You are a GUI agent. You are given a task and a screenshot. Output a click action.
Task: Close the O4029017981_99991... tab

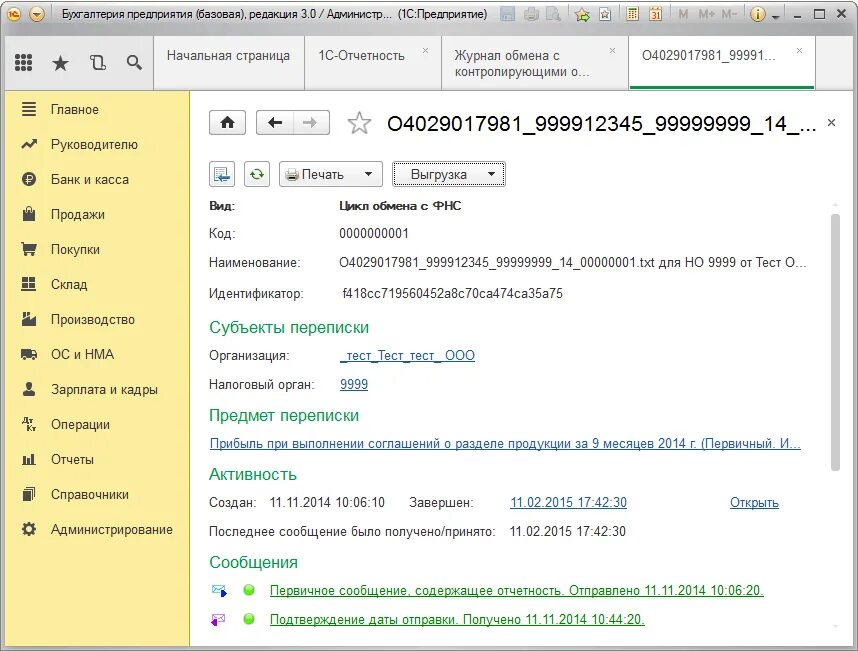point(799,50)
